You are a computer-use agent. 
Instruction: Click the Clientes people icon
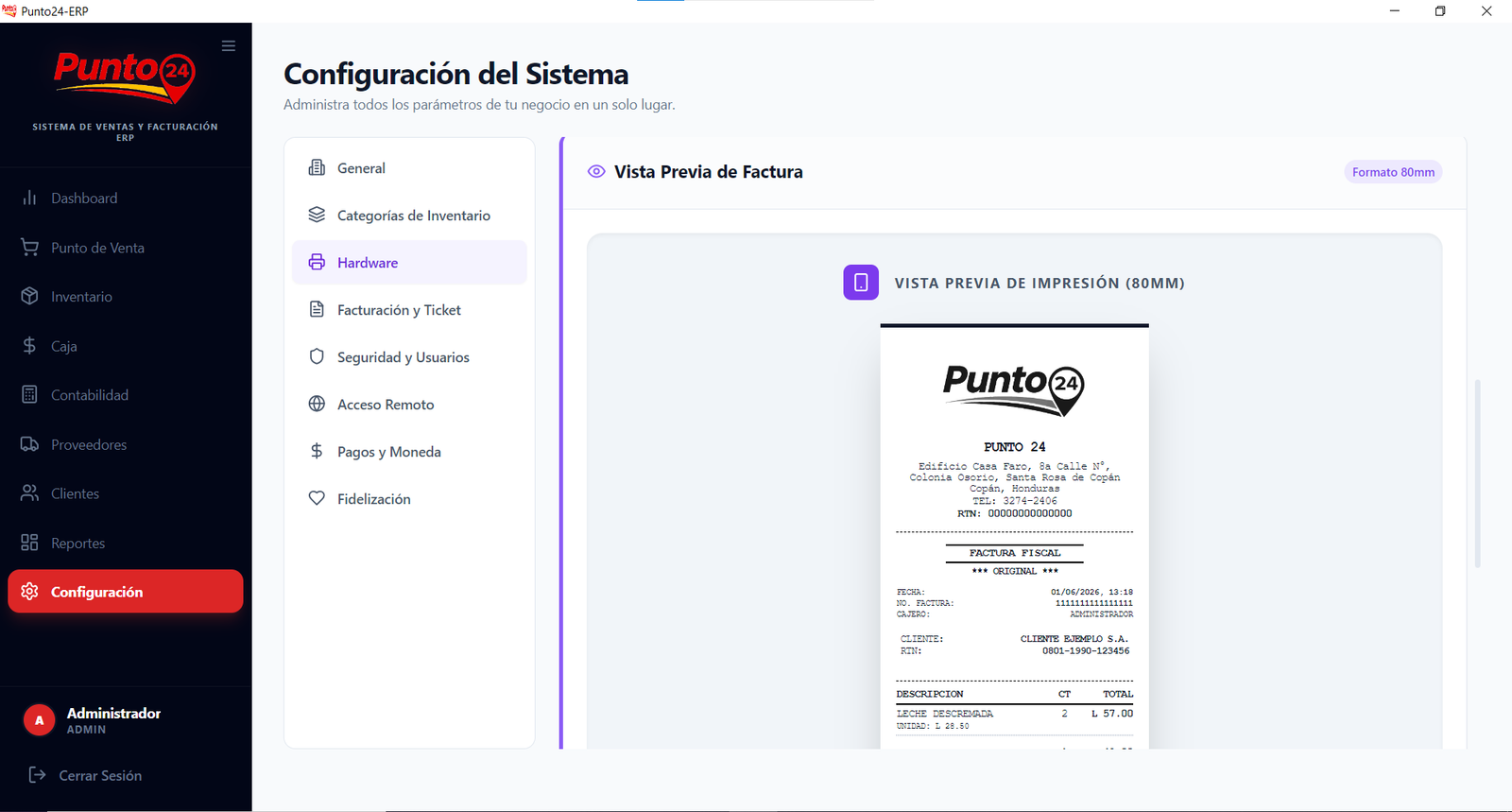[29, 493]
